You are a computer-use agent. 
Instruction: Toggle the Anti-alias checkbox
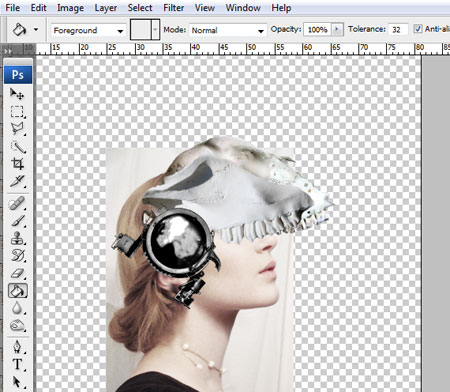(x=418, y=29)
